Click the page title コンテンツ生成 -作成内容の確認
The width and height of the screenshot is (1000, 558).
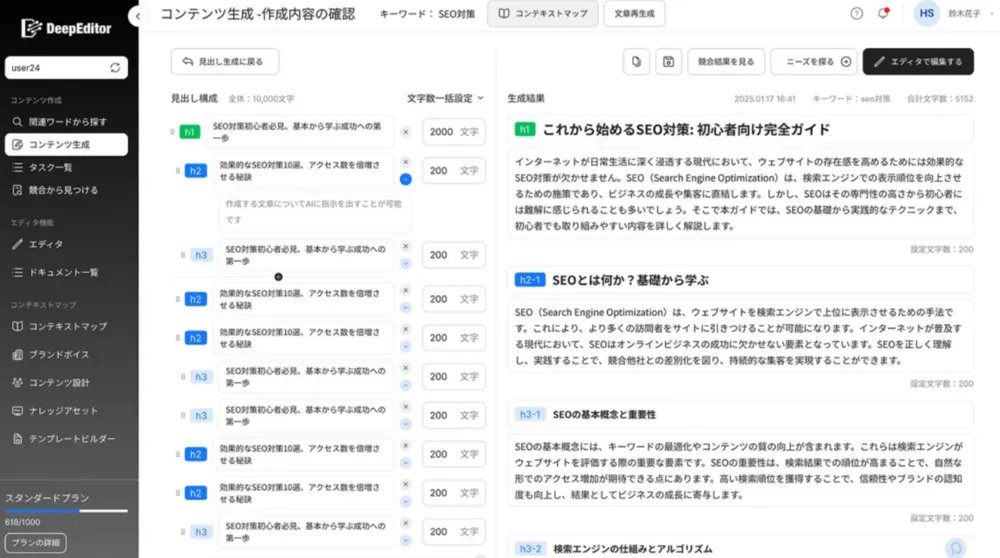click(x=258, y=14)
